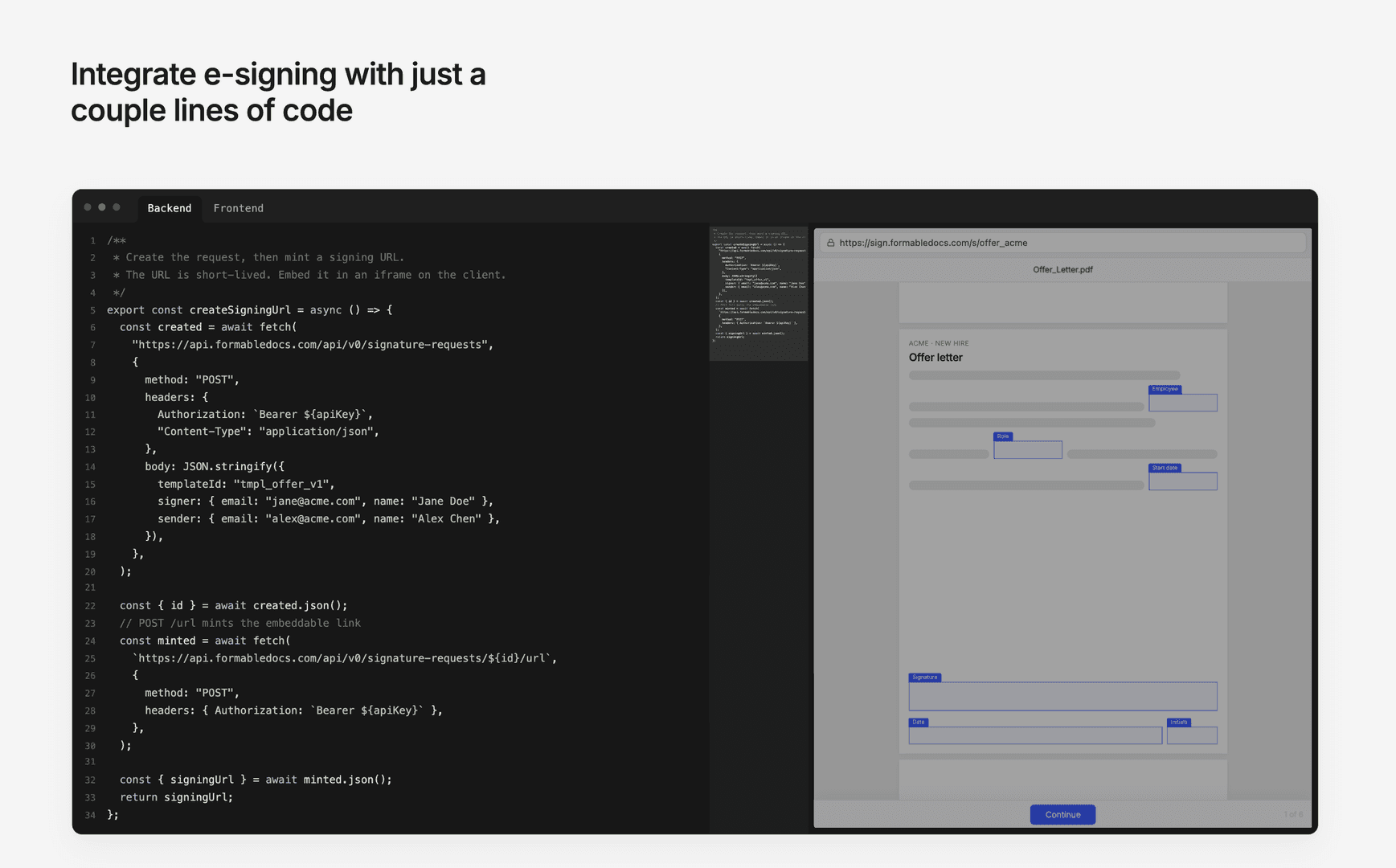Click the 'return signingUrl;' line
The image size is (1396, 868).
point(176,797)
